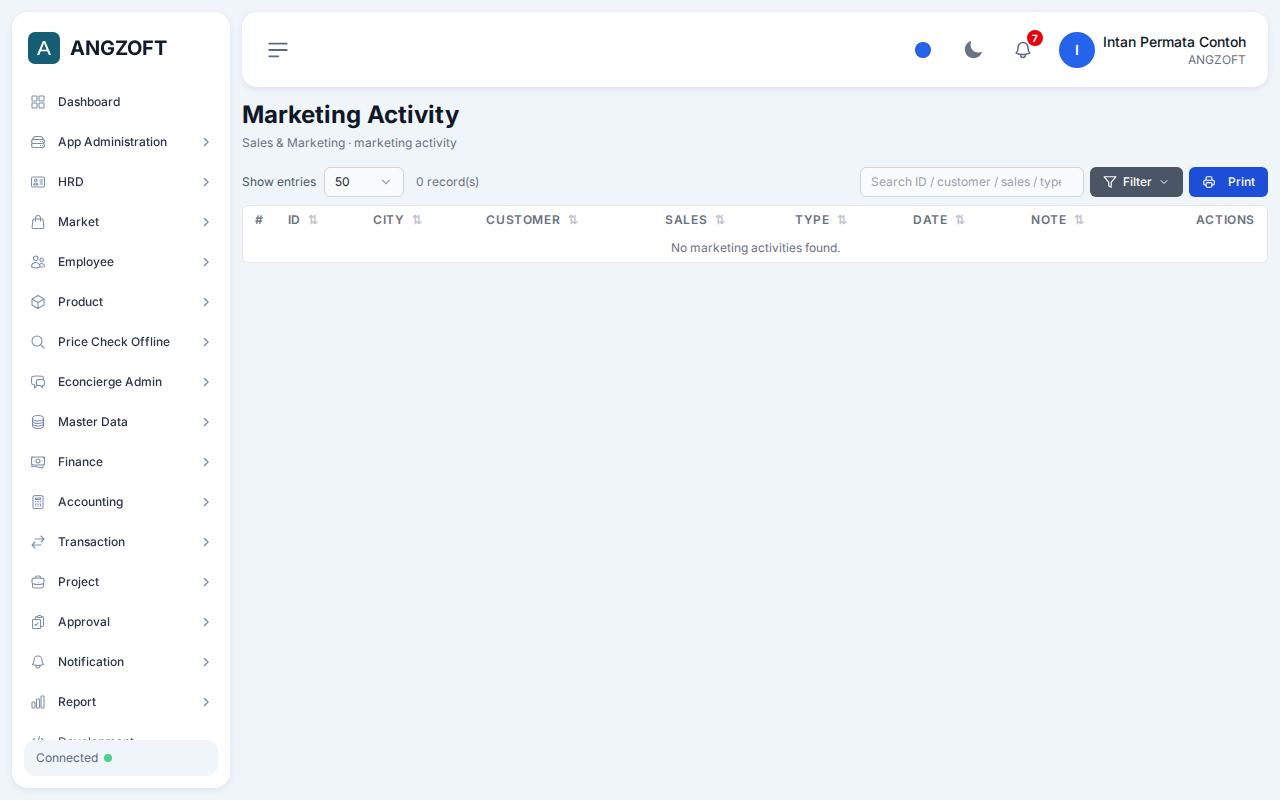Focus the search ID / customer field
The image size is (1280, 800).
(972, 182)
